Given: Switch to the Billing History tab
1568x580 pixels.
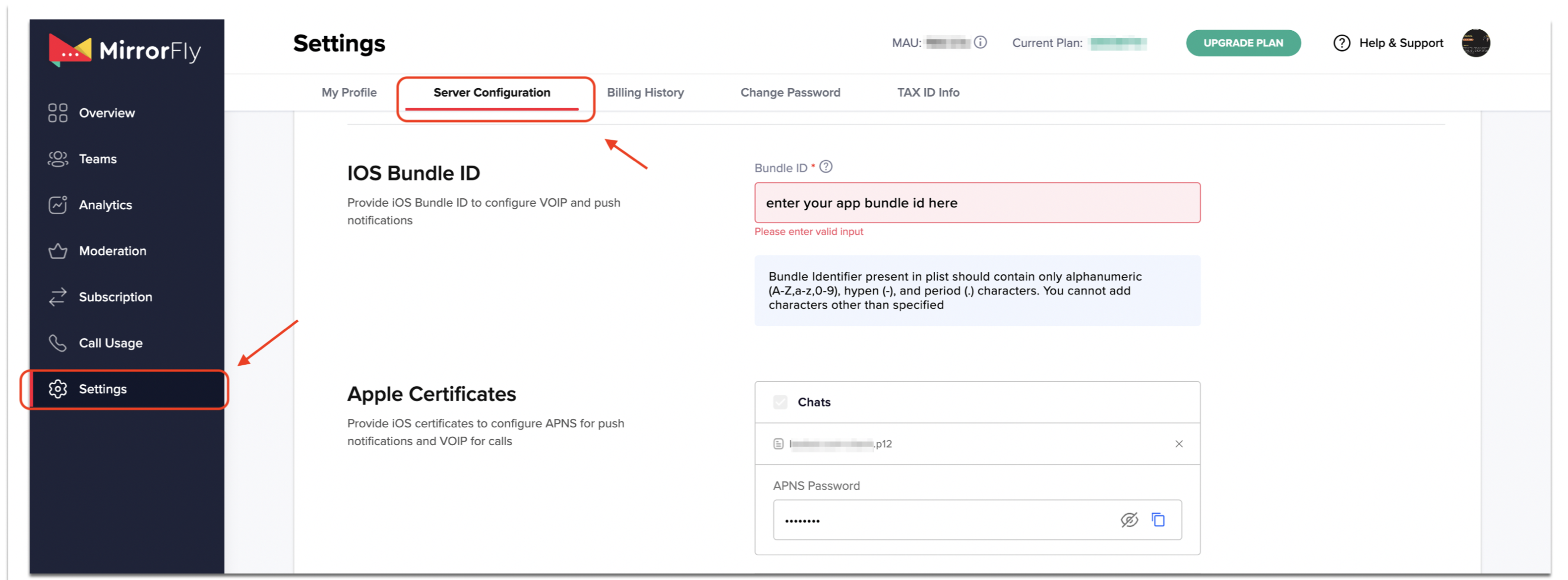Looking at the screenshot, I should coord(645,93).
